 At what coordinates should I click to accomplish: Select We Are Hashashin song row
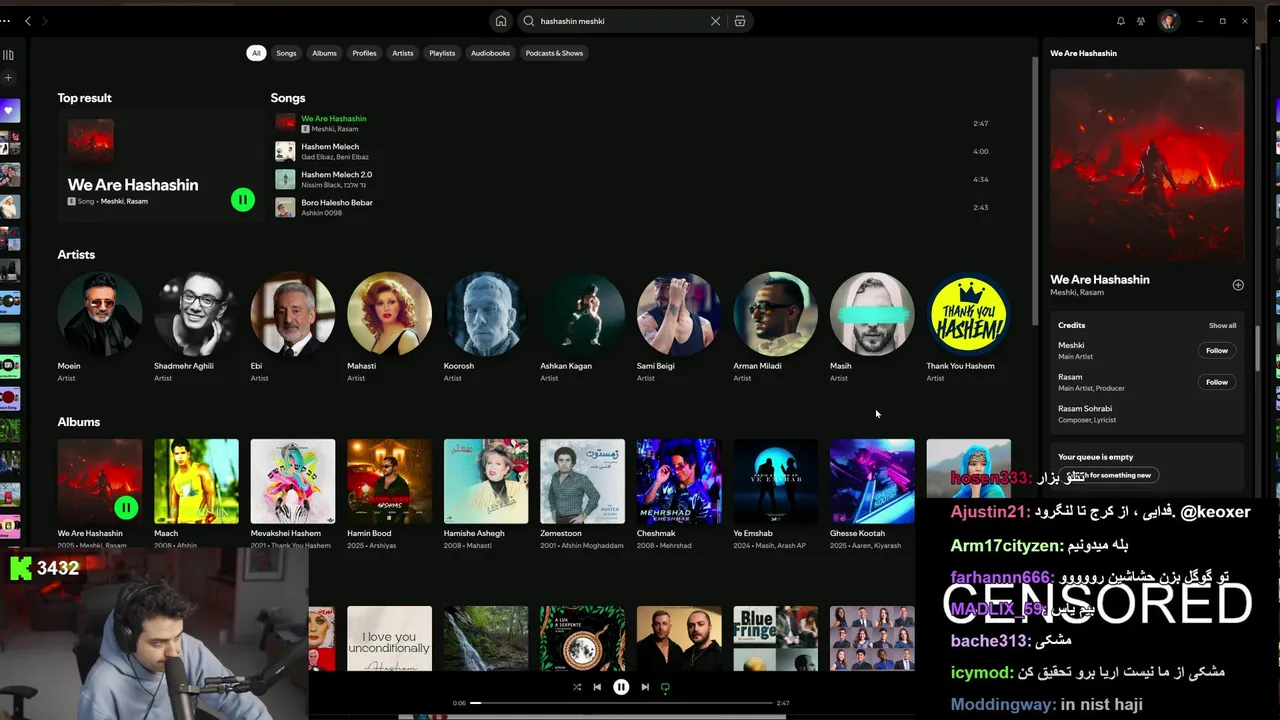coord(632,124)
